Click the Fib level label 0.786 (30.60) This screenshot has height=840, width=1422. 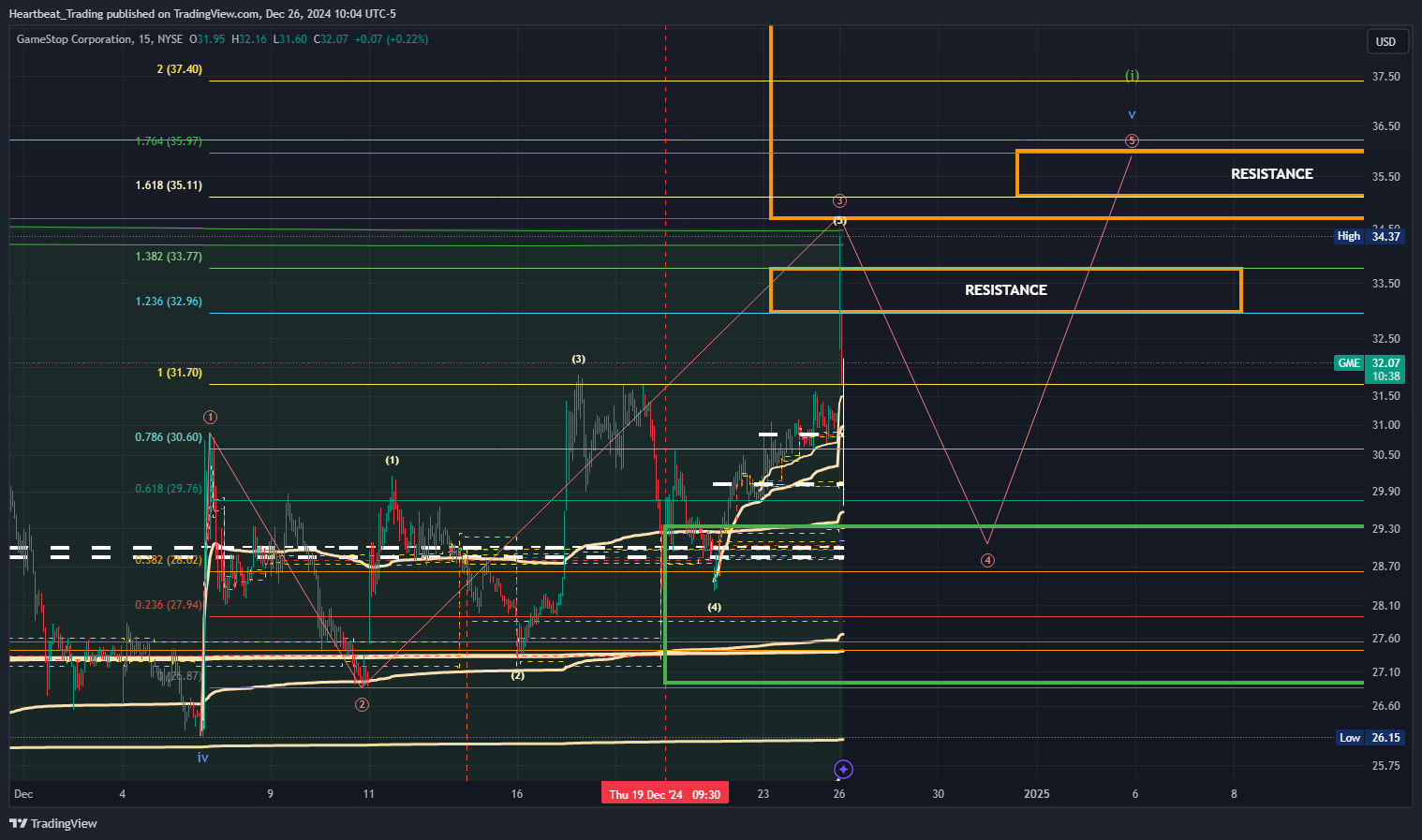point(169,437)
